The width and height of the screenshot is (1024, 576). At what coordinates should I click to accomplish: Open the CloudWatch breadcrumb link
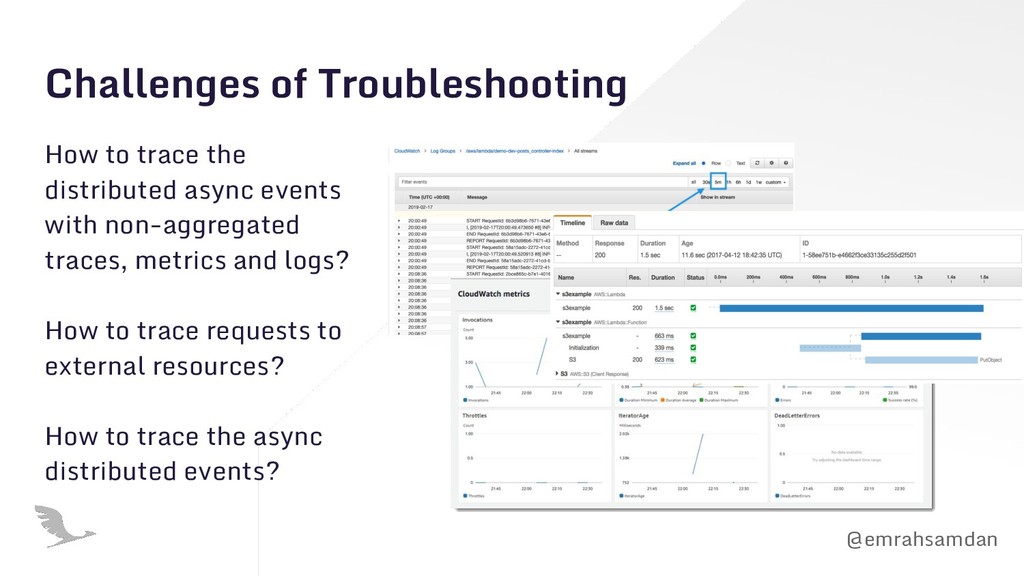tap(407, 151)
